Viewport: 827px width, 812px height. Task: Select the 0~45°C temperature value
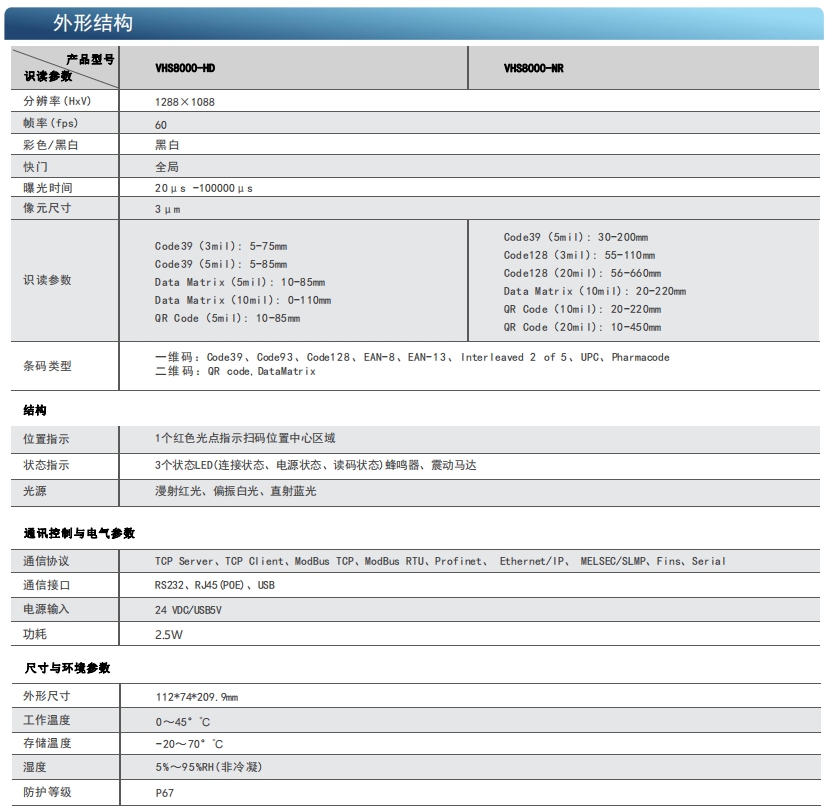(182, 722)
